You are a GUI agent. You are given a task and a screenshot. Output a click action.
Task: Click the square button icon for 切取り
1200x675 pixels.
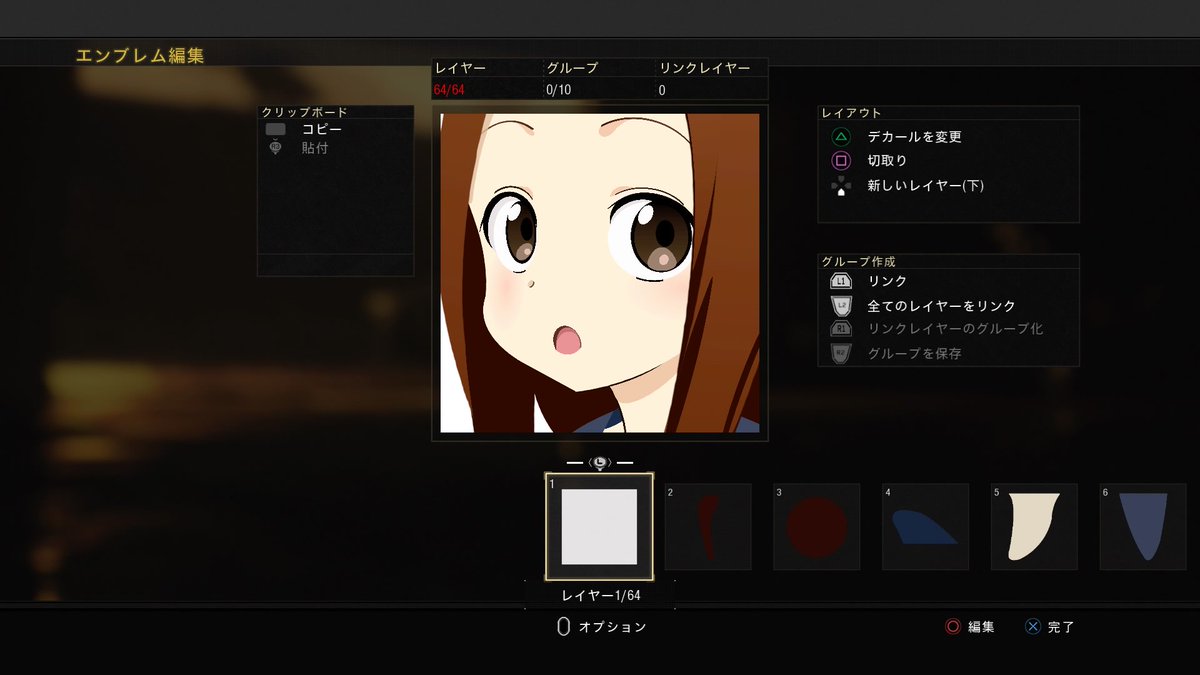click(841, 160)
